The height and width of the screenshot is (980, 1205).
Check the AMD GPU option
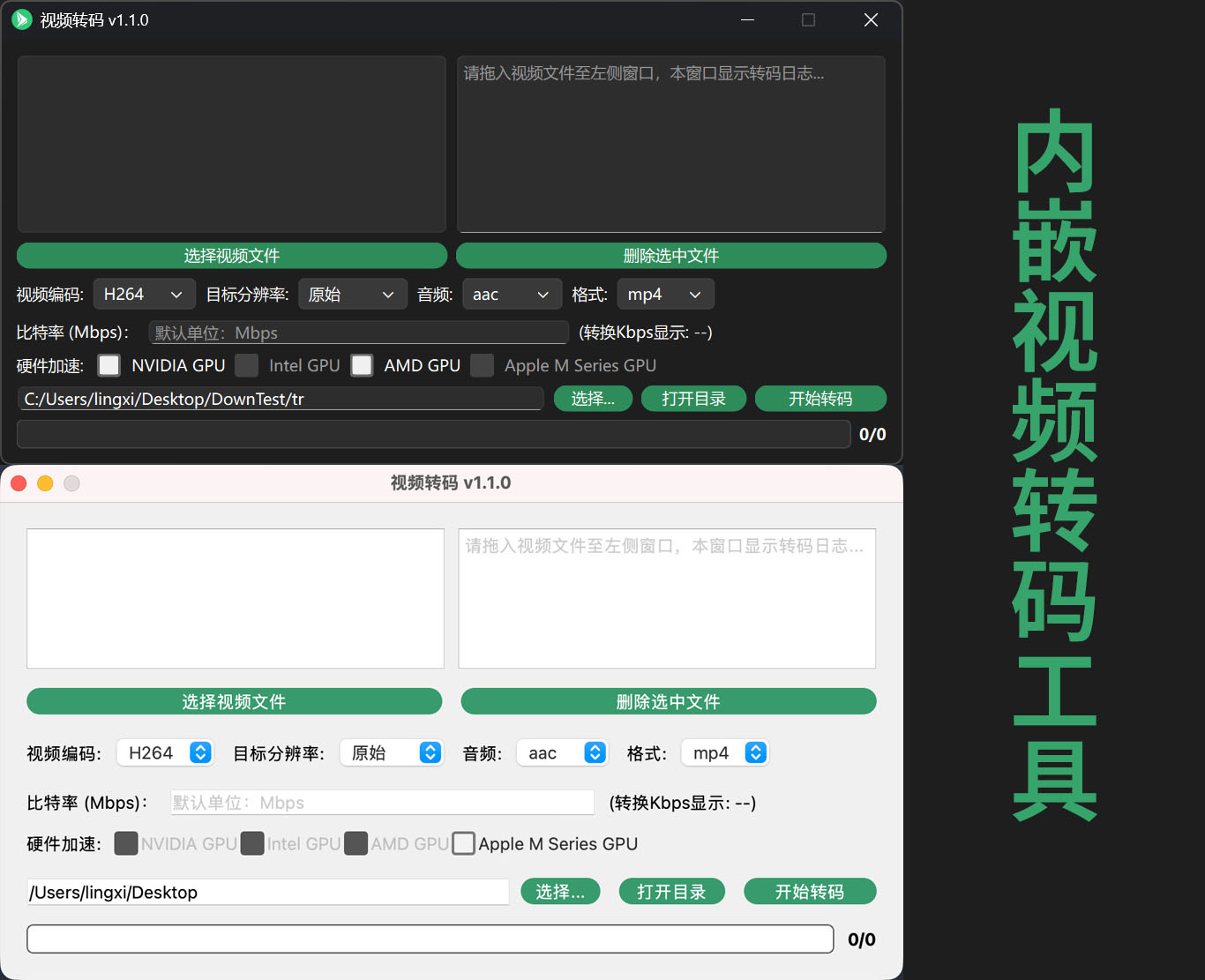point(362,365)
